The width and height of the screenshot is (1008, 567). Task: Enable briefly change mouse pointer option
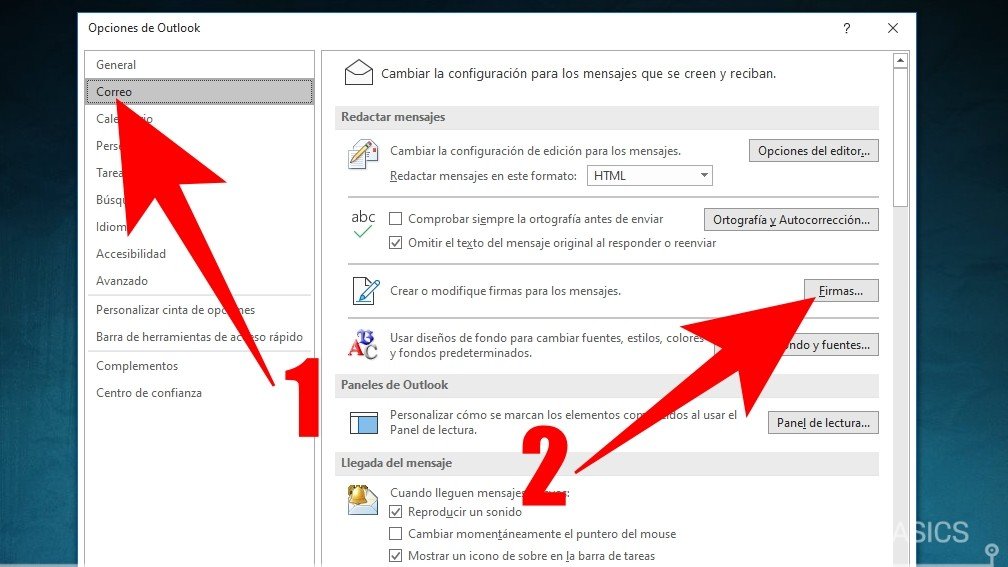396,534
